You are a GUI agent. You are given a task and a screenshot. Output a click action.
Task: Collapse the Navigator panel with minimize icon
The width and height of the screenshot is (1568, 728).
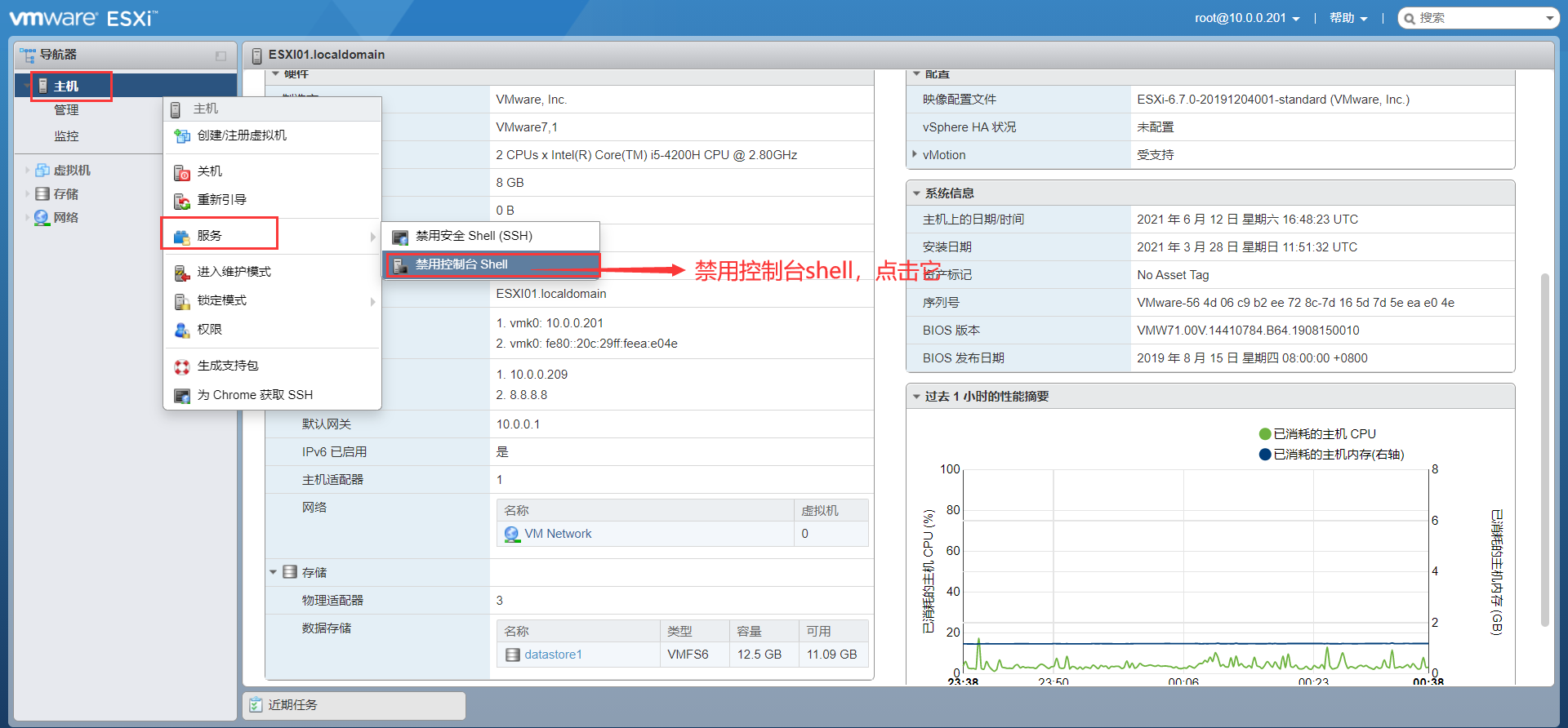220,55
